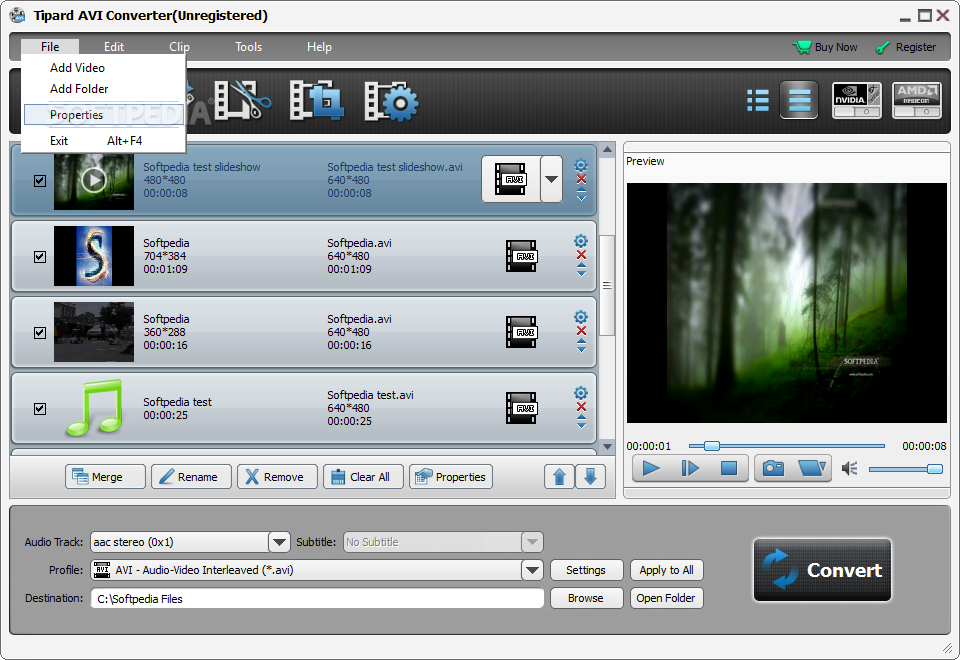
Task: Open settings gear for Softpedia test audio
Action: pyautogui.click(x=581, y=393)
